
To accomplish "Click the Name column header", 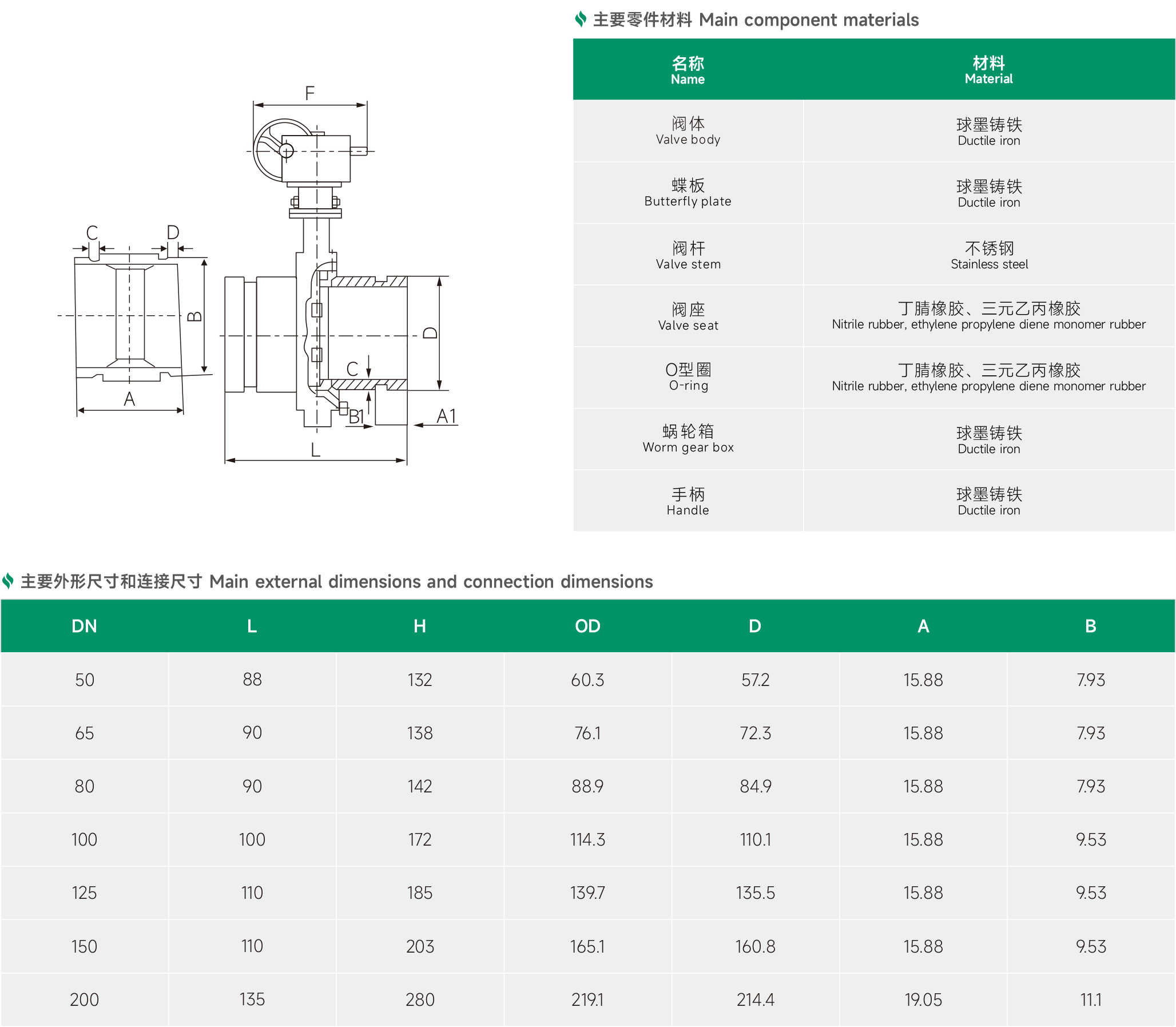I will [x=688, y=70].
